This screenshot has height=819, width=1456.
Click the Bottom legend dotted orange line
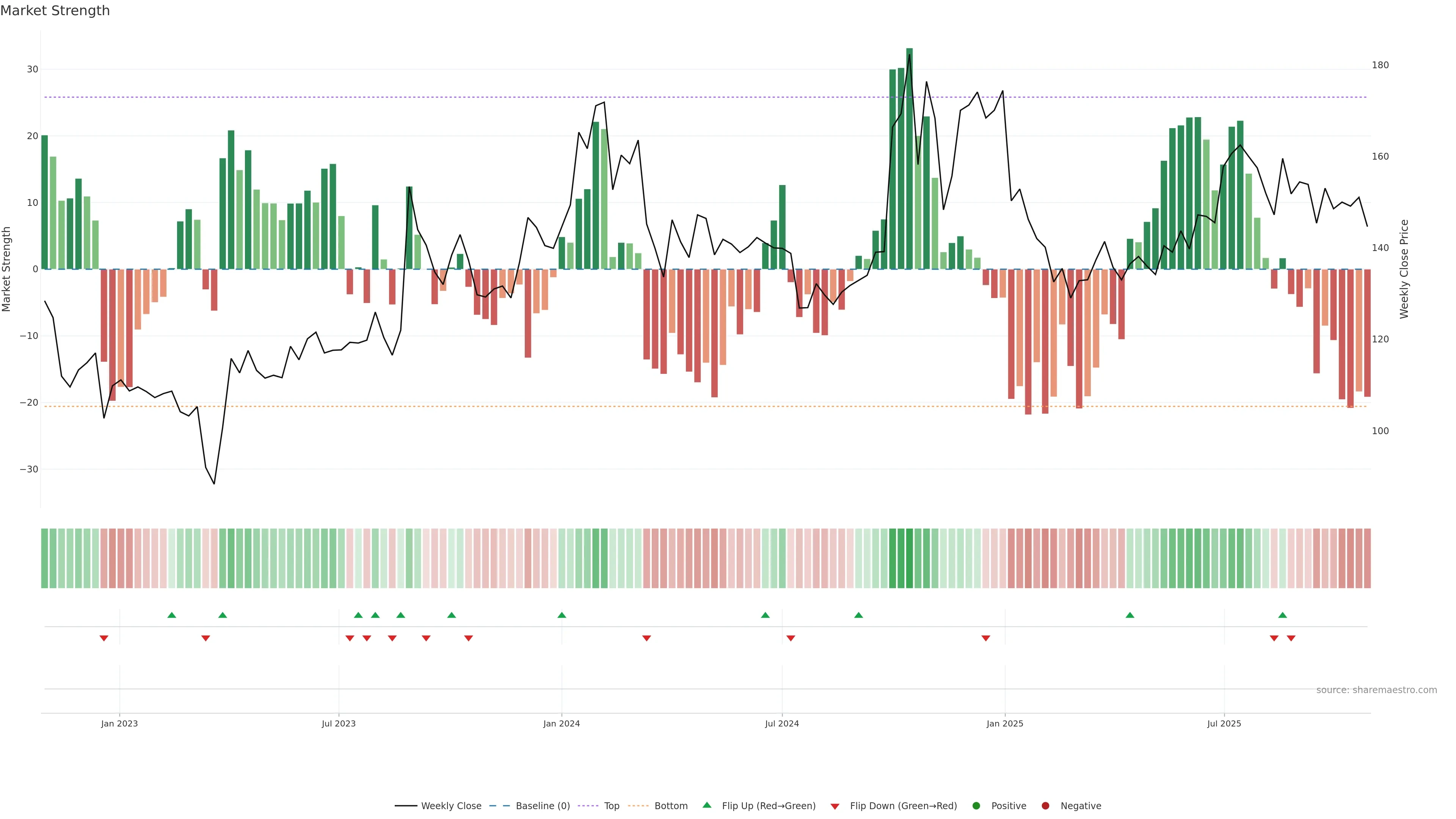coord(638,806)
